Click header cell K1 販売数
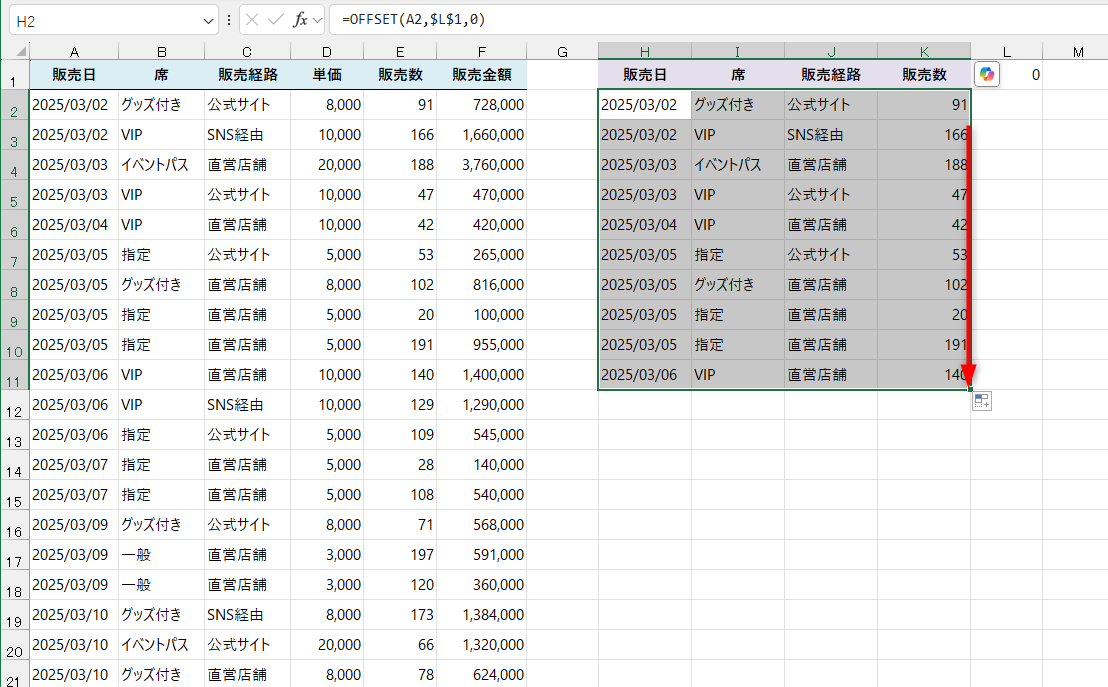 tap(924, 75)
